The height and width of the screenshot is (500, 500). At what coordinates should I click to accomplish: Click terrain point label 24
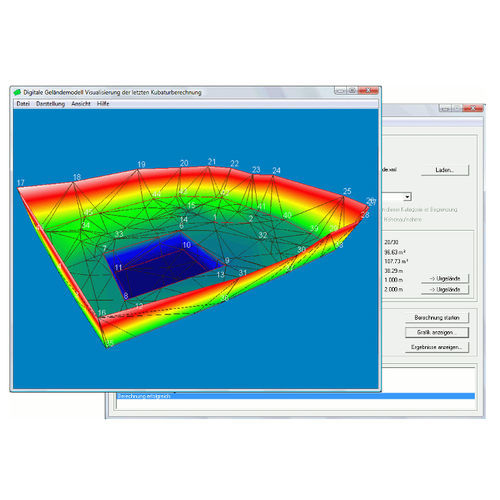276,171
